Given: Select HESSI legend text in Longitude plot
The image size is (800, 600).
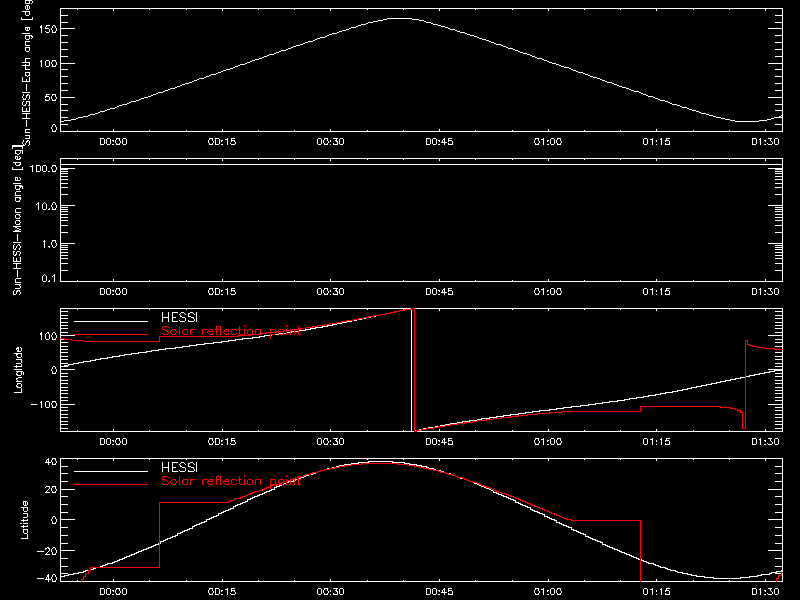Looking at the screenshot, I should (x=179, y=317).
